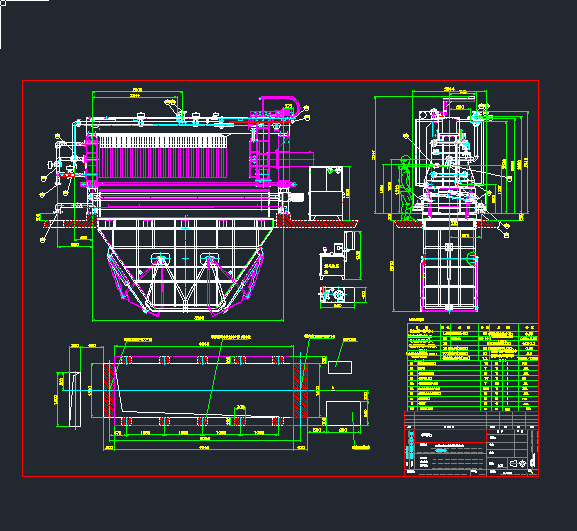The width and height of the screenshot is (577, 531).
Task: Click the projection symbol in the title block
Action: (518, 464)
